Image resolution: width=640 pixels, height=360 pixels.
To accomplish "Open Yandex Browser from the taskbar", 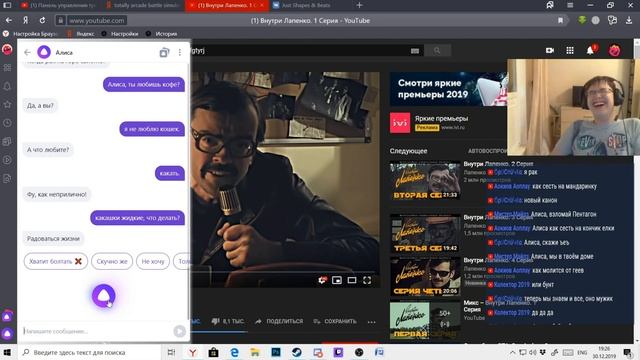I will coord(192,352).
